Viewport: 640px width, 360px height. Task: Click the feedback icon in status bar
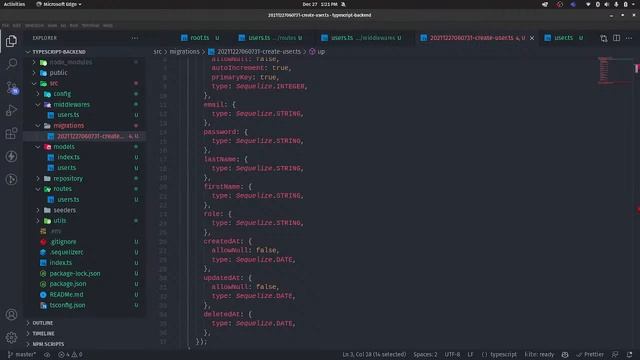(x=615, y=355)
